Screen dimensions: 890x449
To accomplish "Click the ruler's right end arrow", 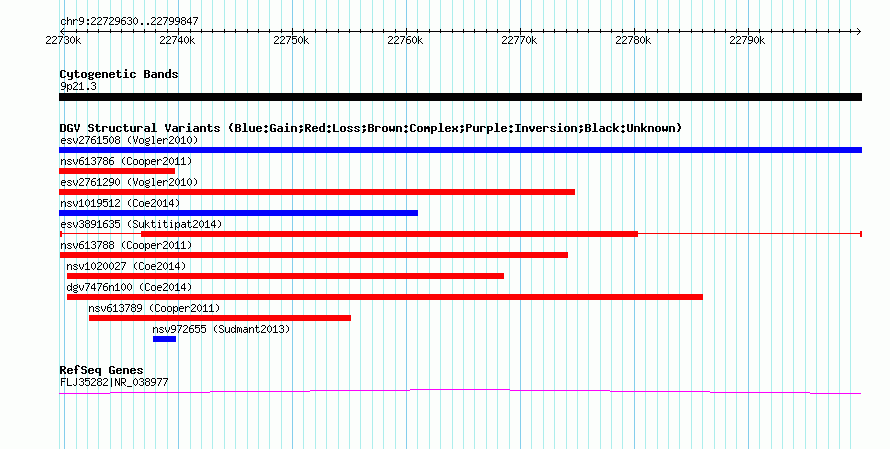I will point(859,32).
